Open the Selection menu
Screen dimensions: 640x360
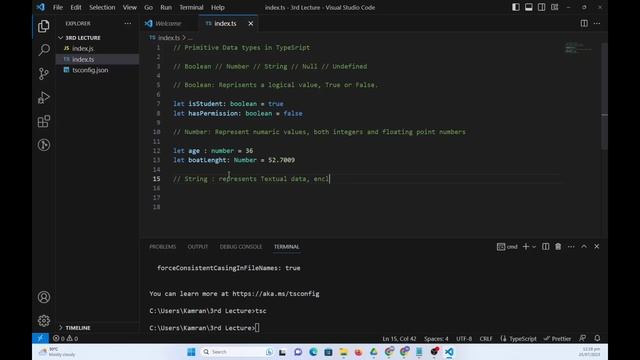102,7
